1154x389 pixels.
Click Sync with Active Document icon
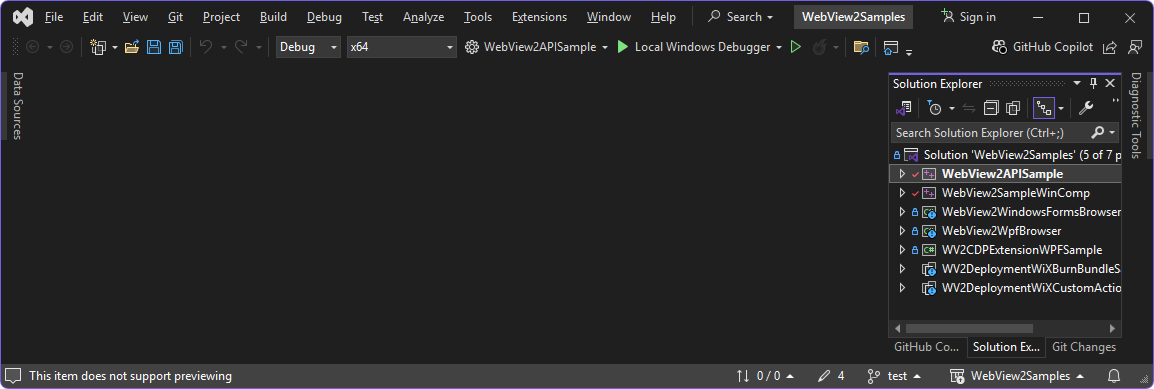(x=969, y=108)
